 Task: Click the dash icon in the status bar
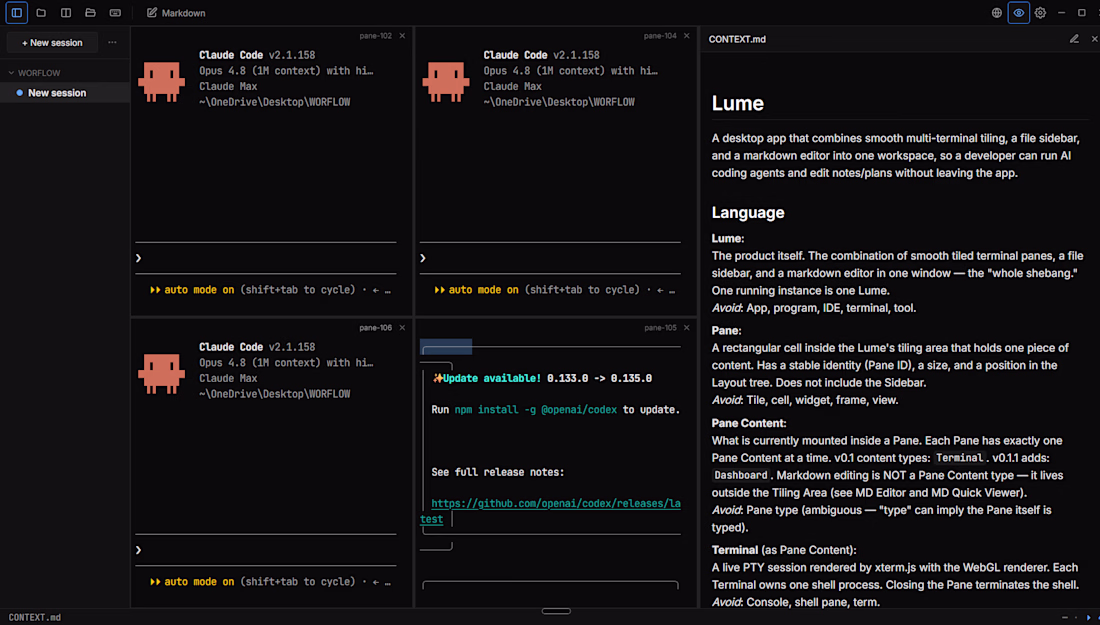pyautogui.click(x=1064, y=618)
